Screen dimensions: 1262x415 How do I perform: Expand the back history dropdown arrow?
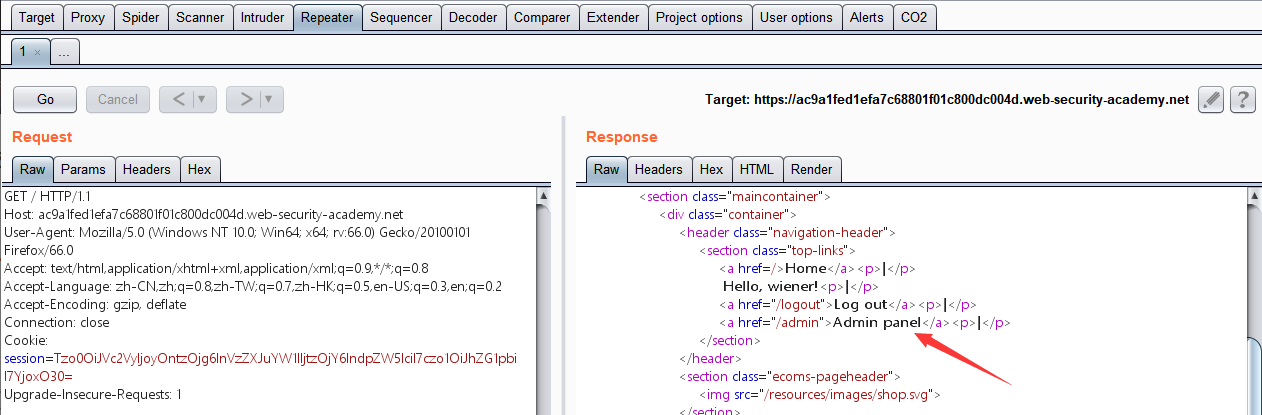205,99
